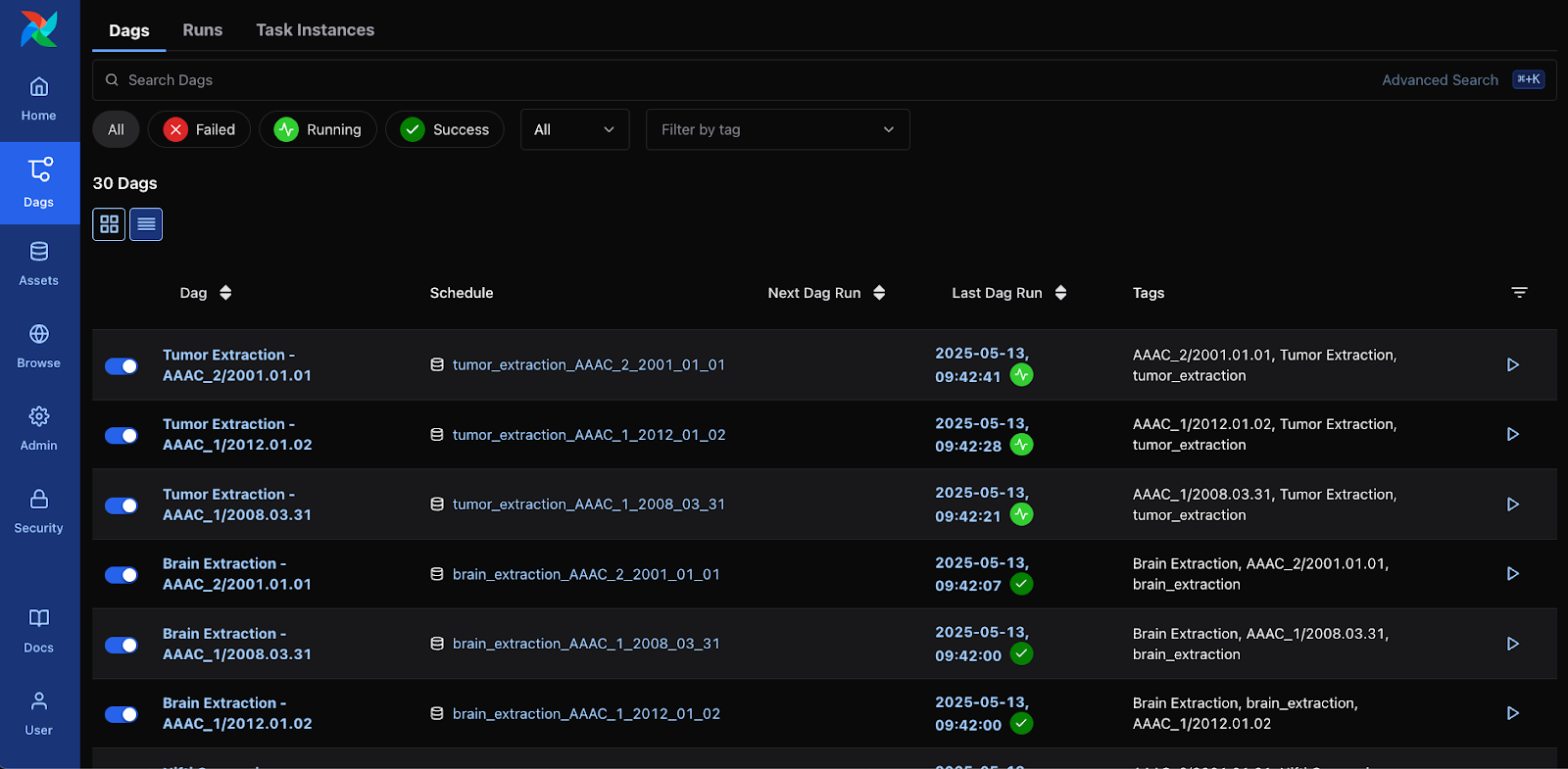Switch to the Runs tab
This screenshot has height=769, width=1568.
(202, 30)
